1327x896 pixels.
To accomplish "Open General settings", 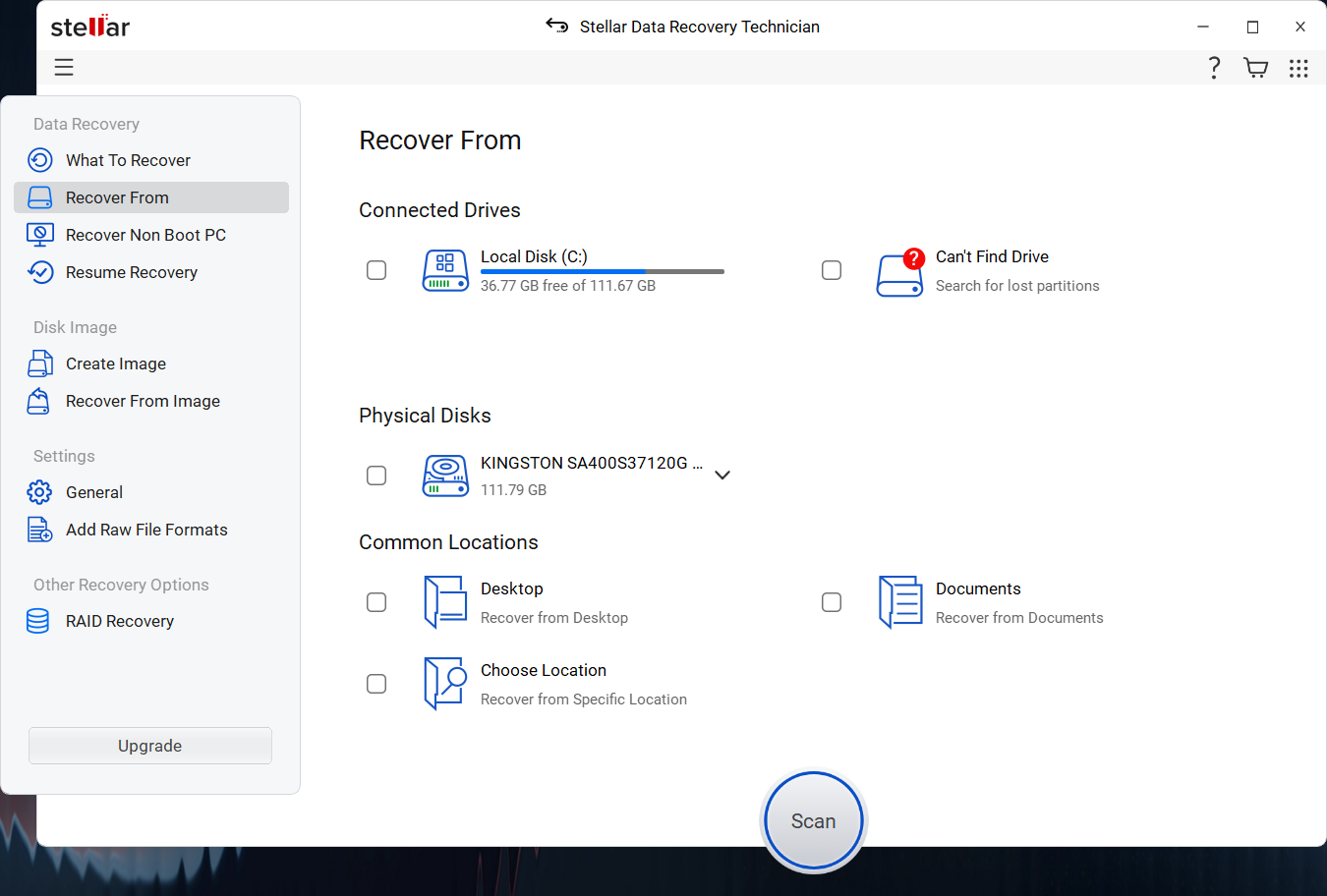I will 151,492.
